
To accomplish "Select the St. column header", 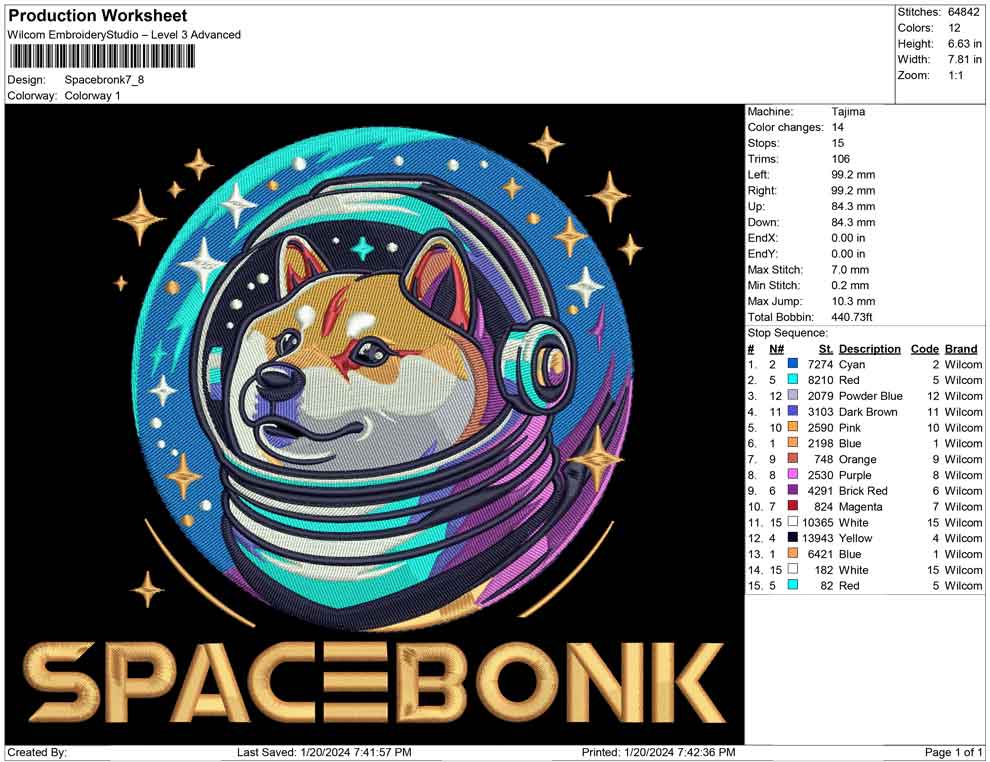I will pyautogui.click(x=826, y=348).
